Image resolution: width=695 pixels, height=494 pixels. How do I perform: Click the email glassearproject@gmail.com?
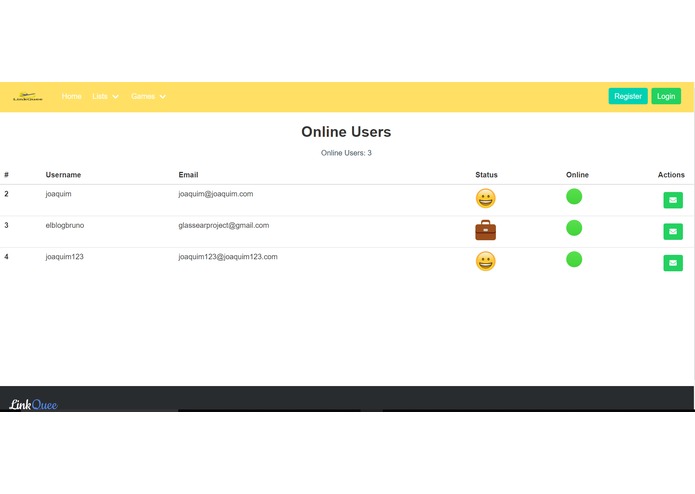point(223,225)
